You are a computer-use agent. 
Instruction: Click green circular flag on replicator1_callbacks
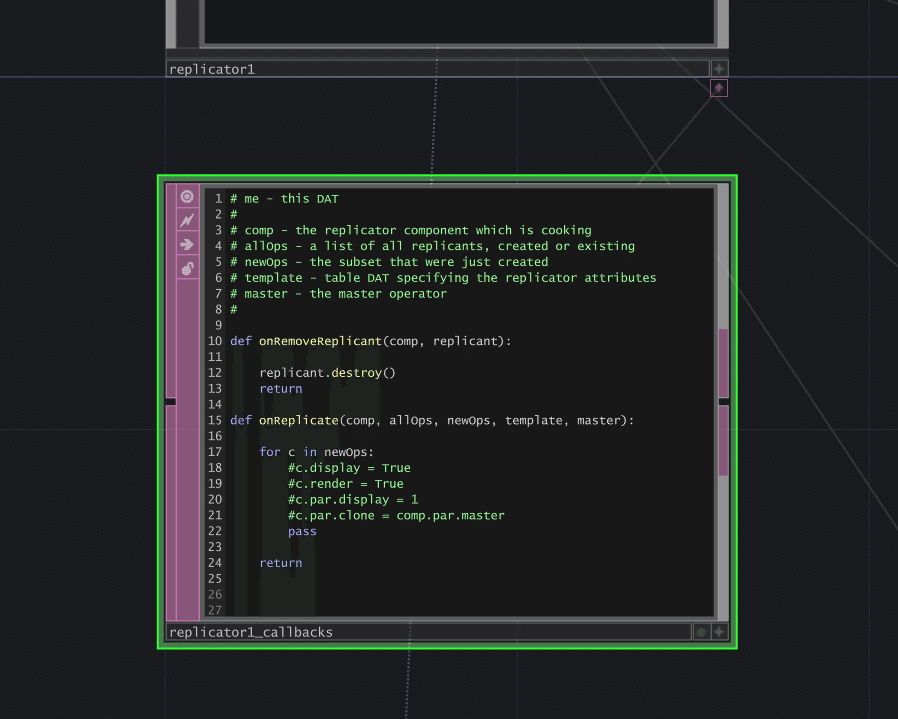click(701, 632)
